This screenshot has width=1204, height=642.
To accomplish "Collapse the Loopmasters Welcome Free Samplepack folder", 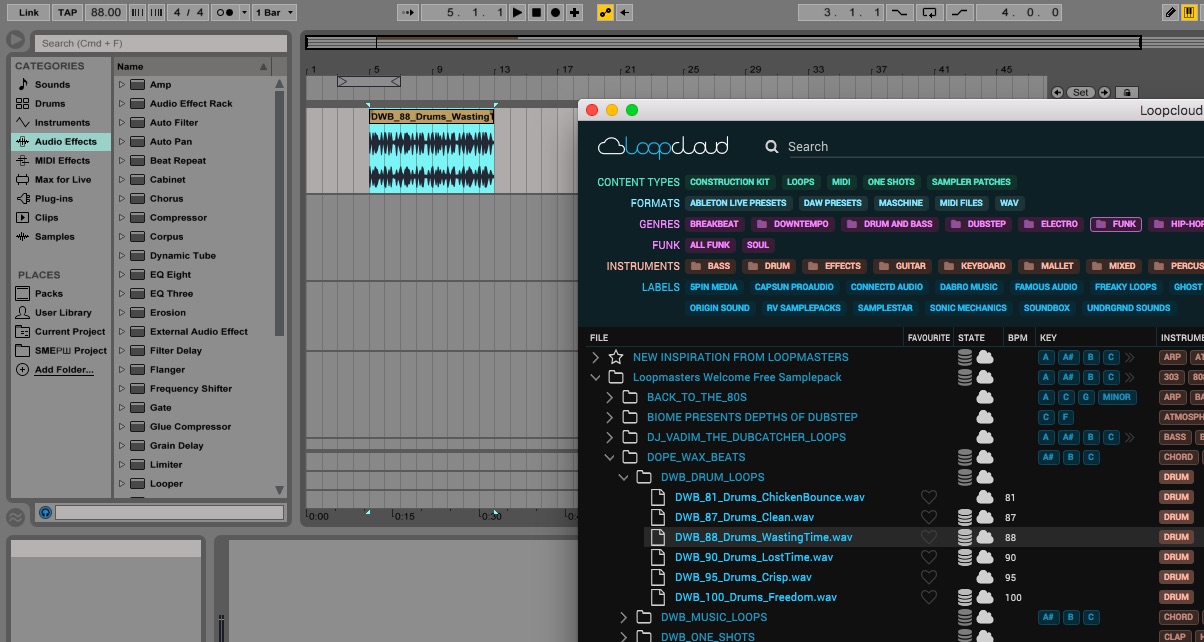I will [x=596, y=377].
